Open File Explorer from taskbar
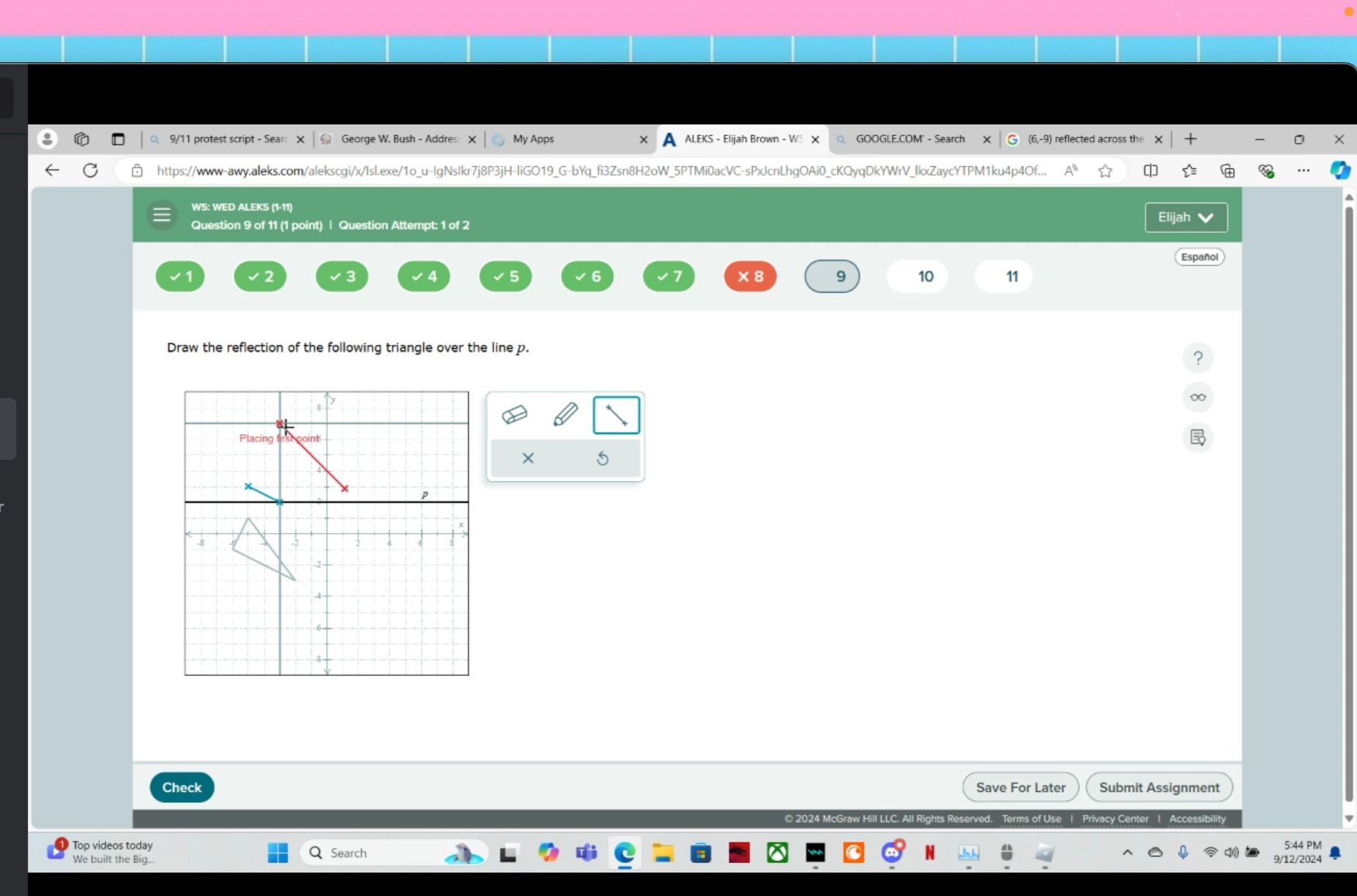Screen dimensions: 1357x896 [663, 853]
